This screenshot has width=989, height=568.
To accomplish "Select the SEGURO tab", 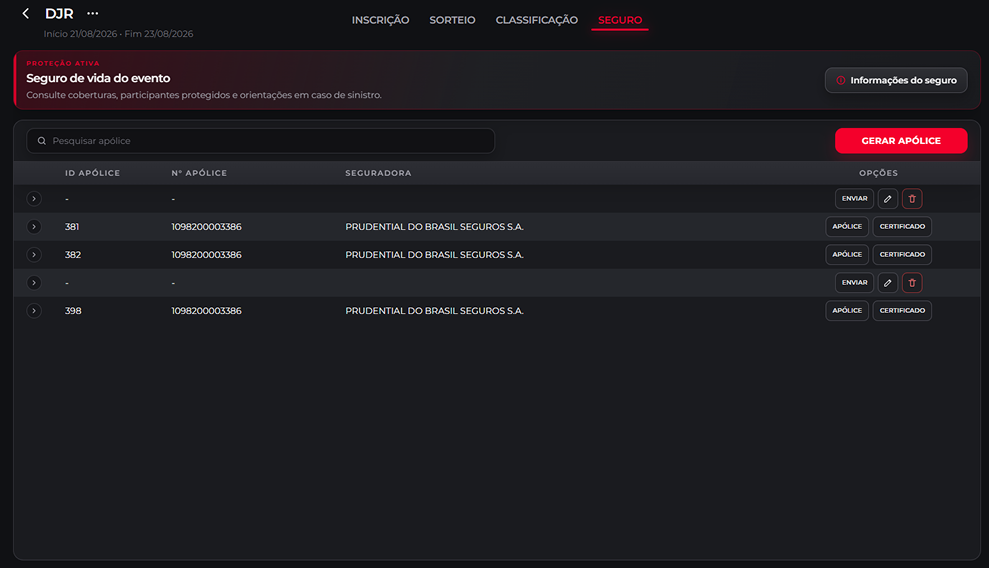I will point(620,20).
